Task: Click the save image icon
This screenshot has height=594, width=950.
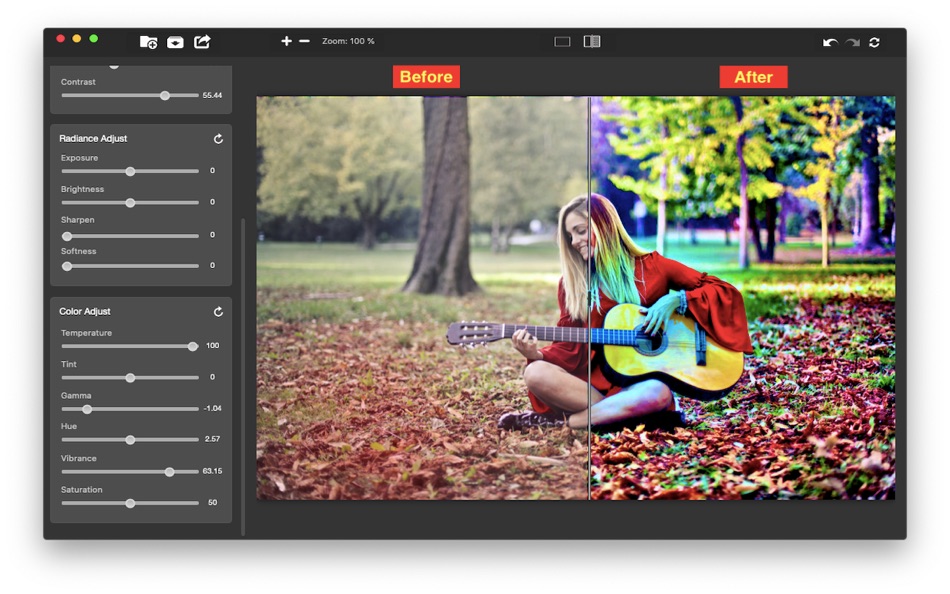Action: pos(174,42)
